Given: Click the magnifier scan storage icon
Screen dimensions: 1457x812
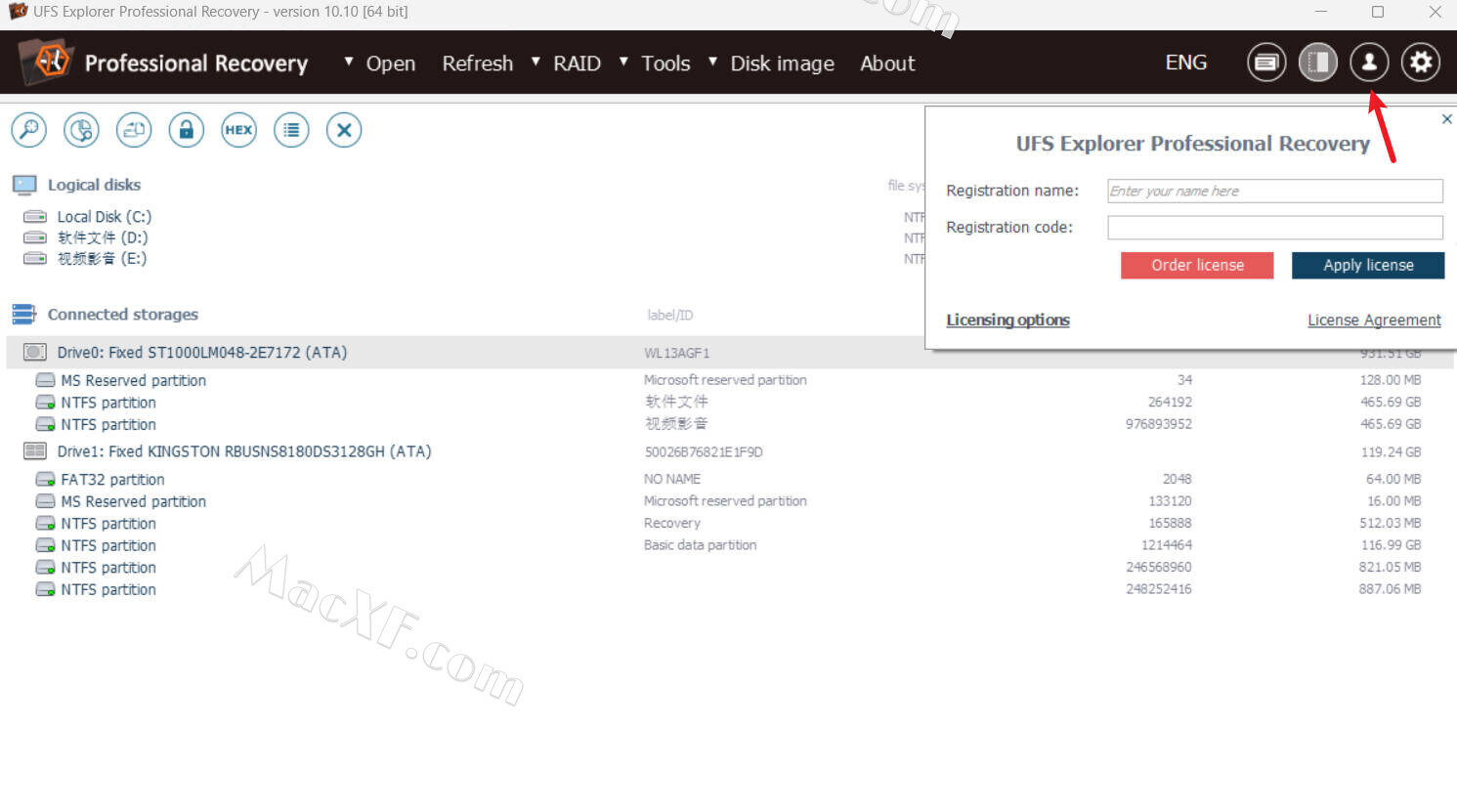Looking at the screenshot, I should [x=29, y=130].
